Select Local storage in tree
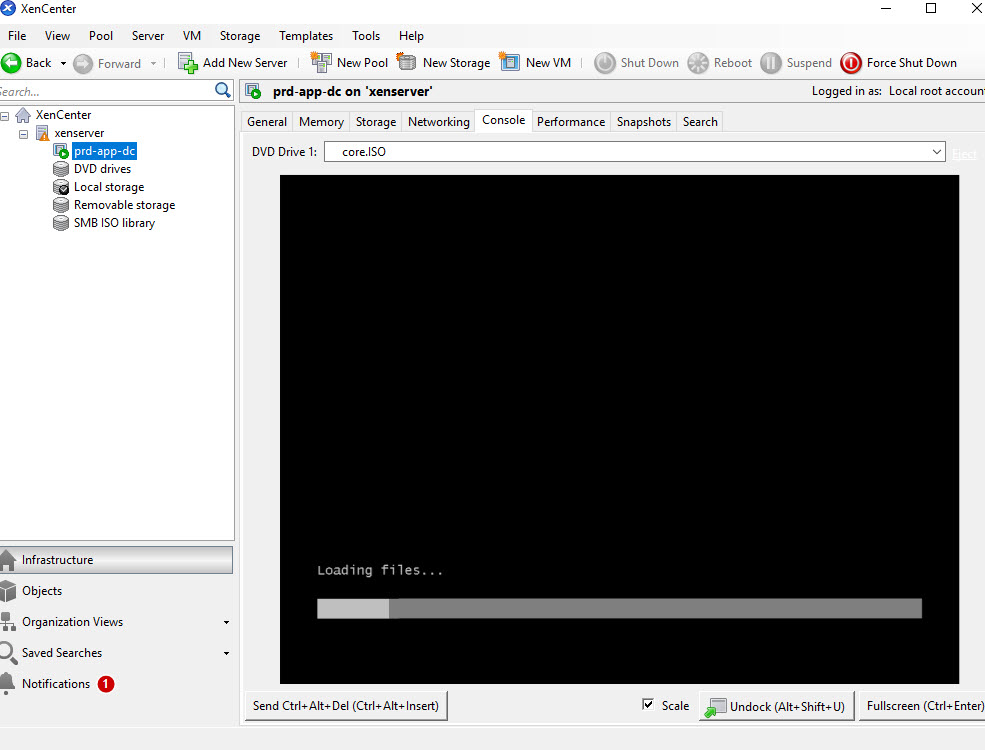985x750 pixels. [108, 187]
